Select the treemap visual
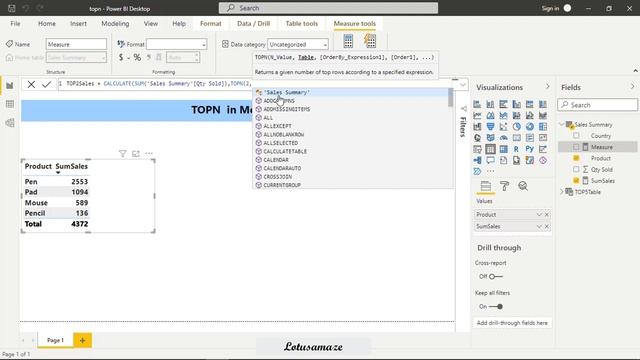This screenshot has width=640, height=360. (543, 127)
